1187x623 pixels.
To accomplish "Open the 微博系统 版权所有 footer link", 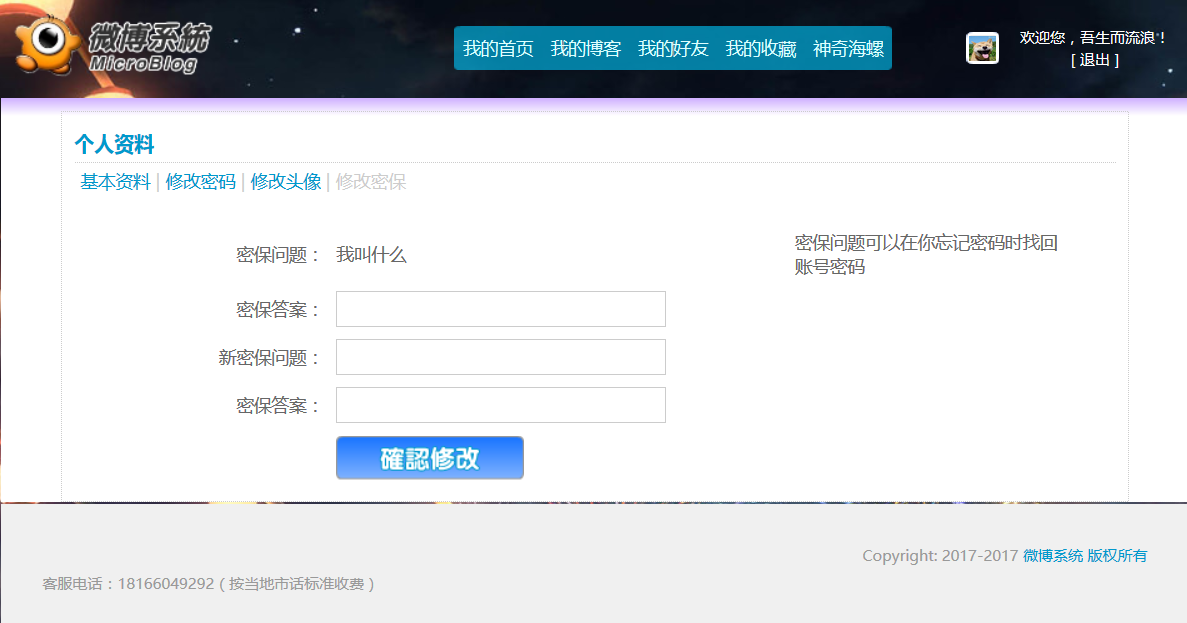I will (1085, 556).
